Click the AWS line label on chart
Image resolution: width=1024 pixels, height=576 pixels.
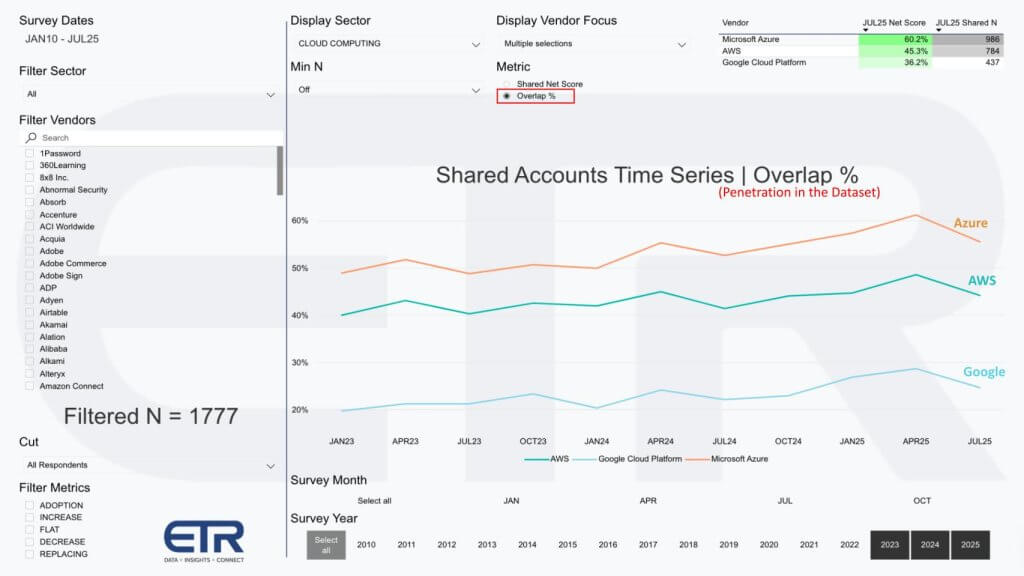coord(982,281)
